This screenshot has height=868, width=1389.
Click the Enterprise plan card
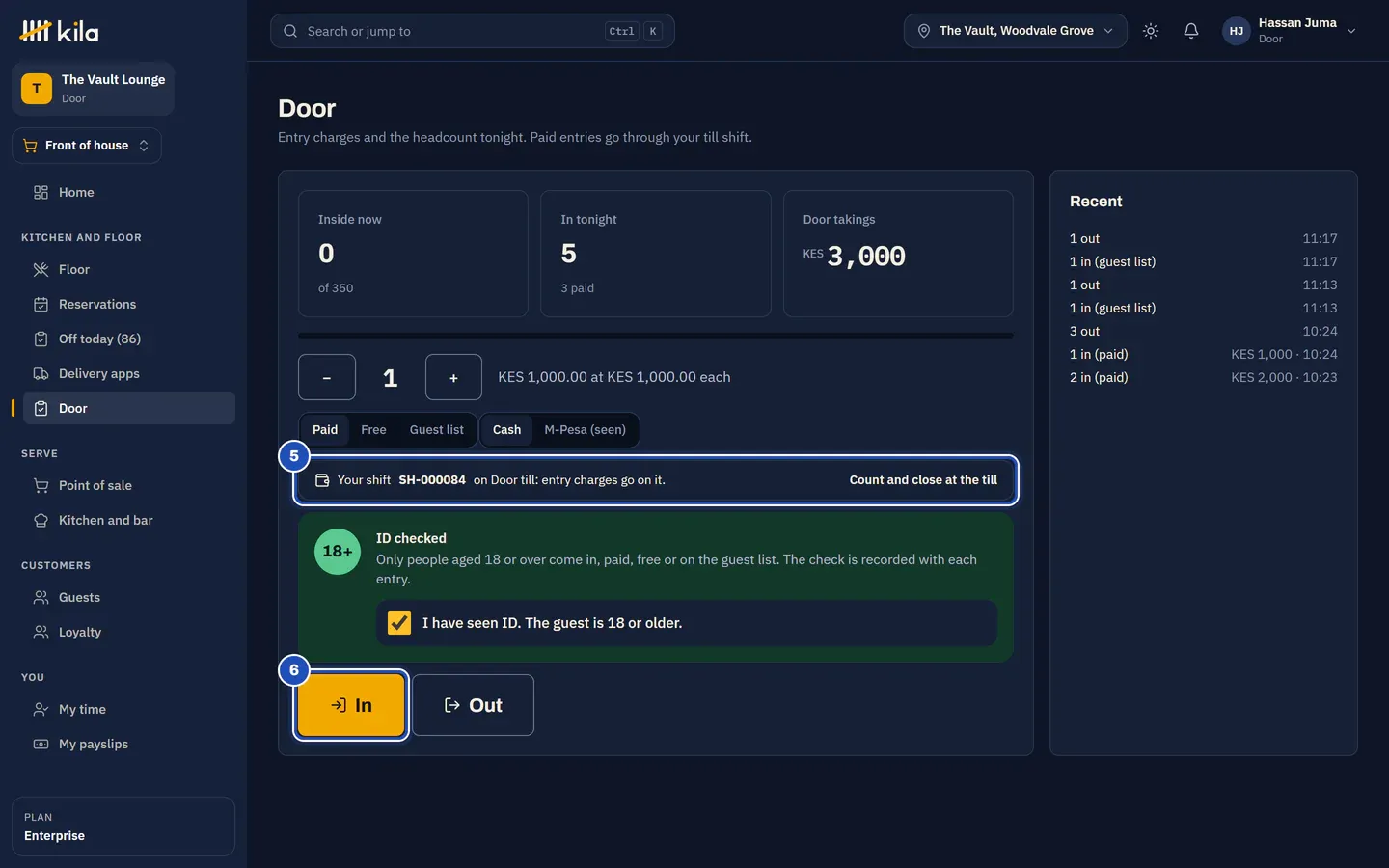click(x=123, y=827)
